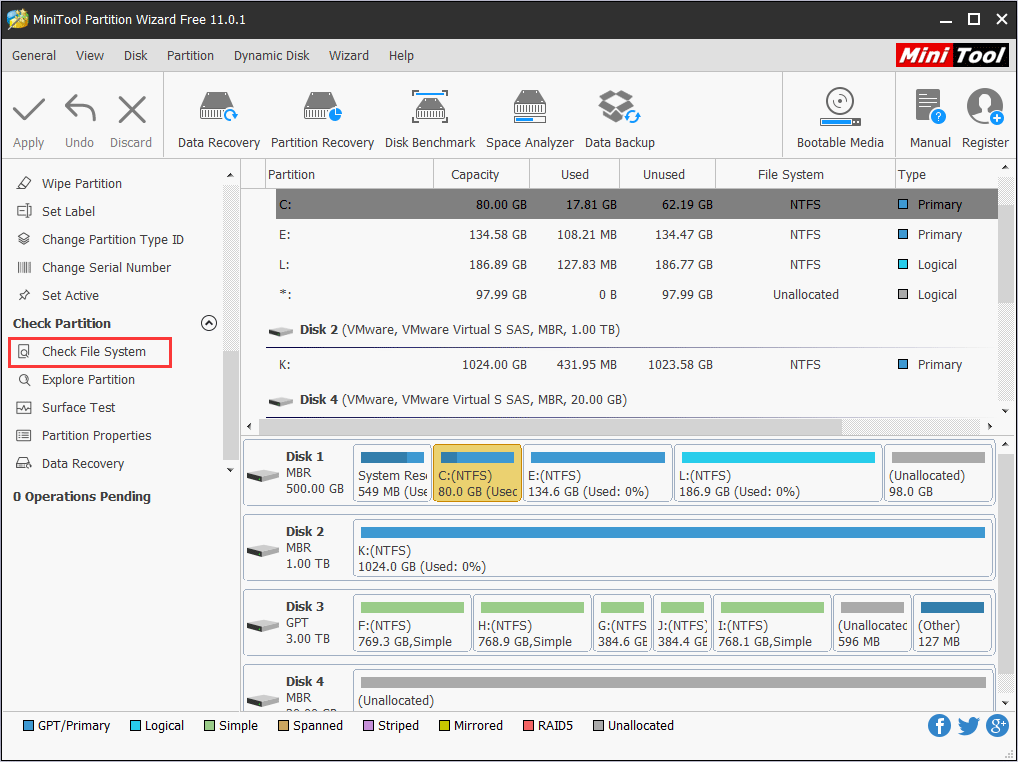Click the Undo arrow icon
Viewport: 1018px width, 762px height.
pos(80,109)
